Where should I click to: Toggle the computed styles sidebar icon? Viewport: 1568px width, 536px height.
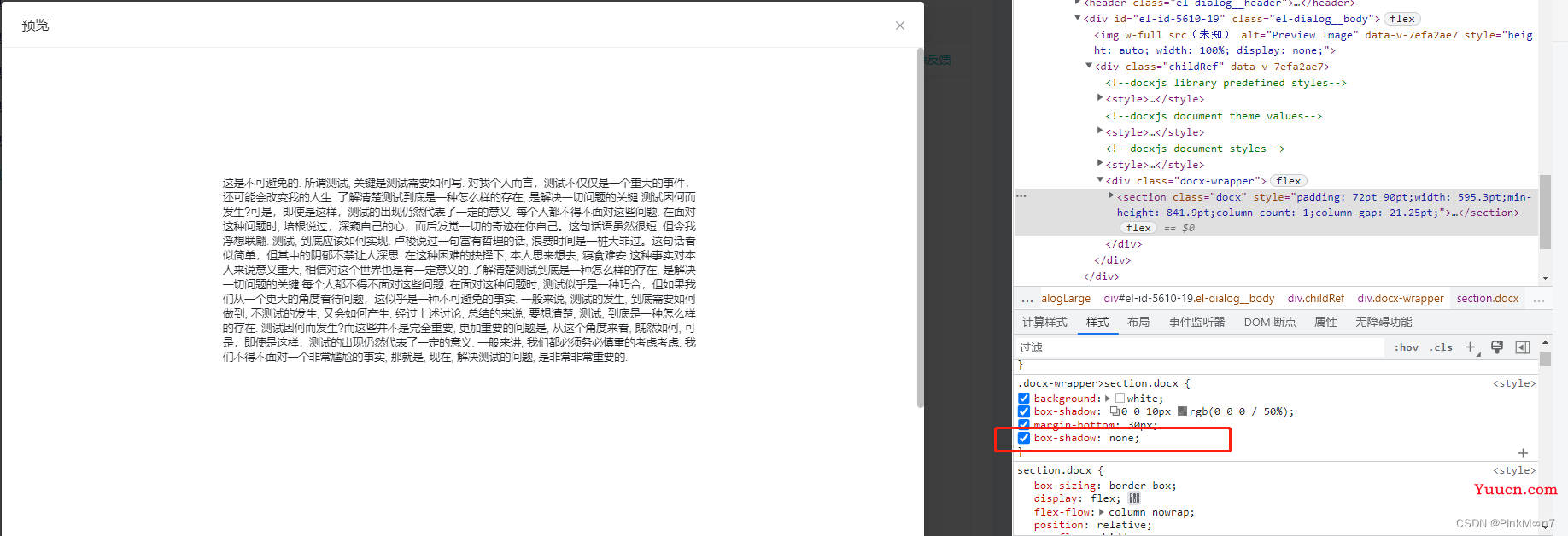coord(1523,347)
